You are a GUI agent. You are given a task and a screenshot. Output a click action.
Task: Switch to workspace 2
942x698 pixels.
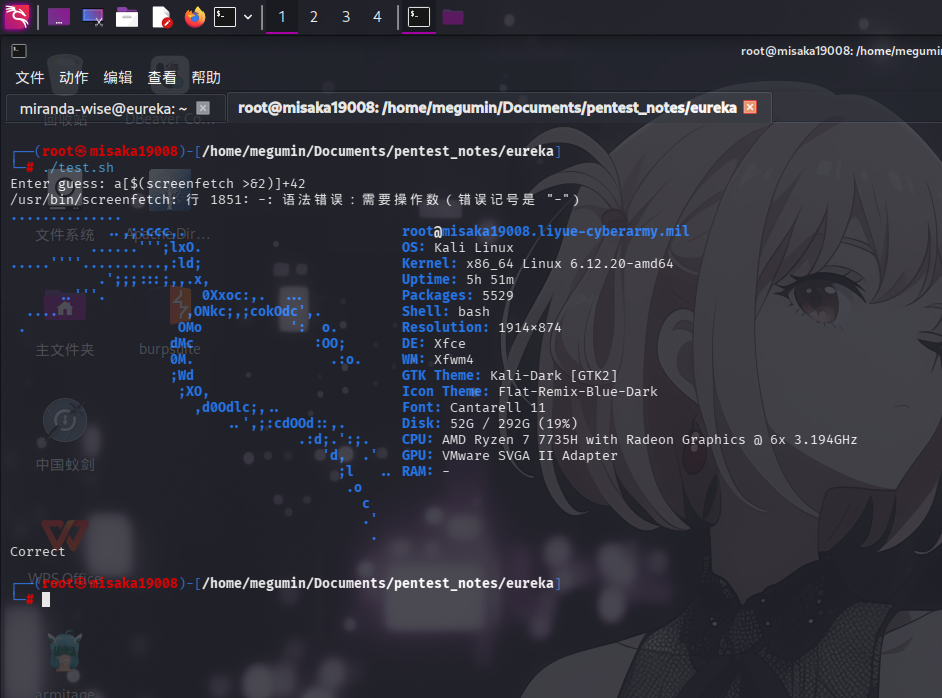tap(314, 17)
